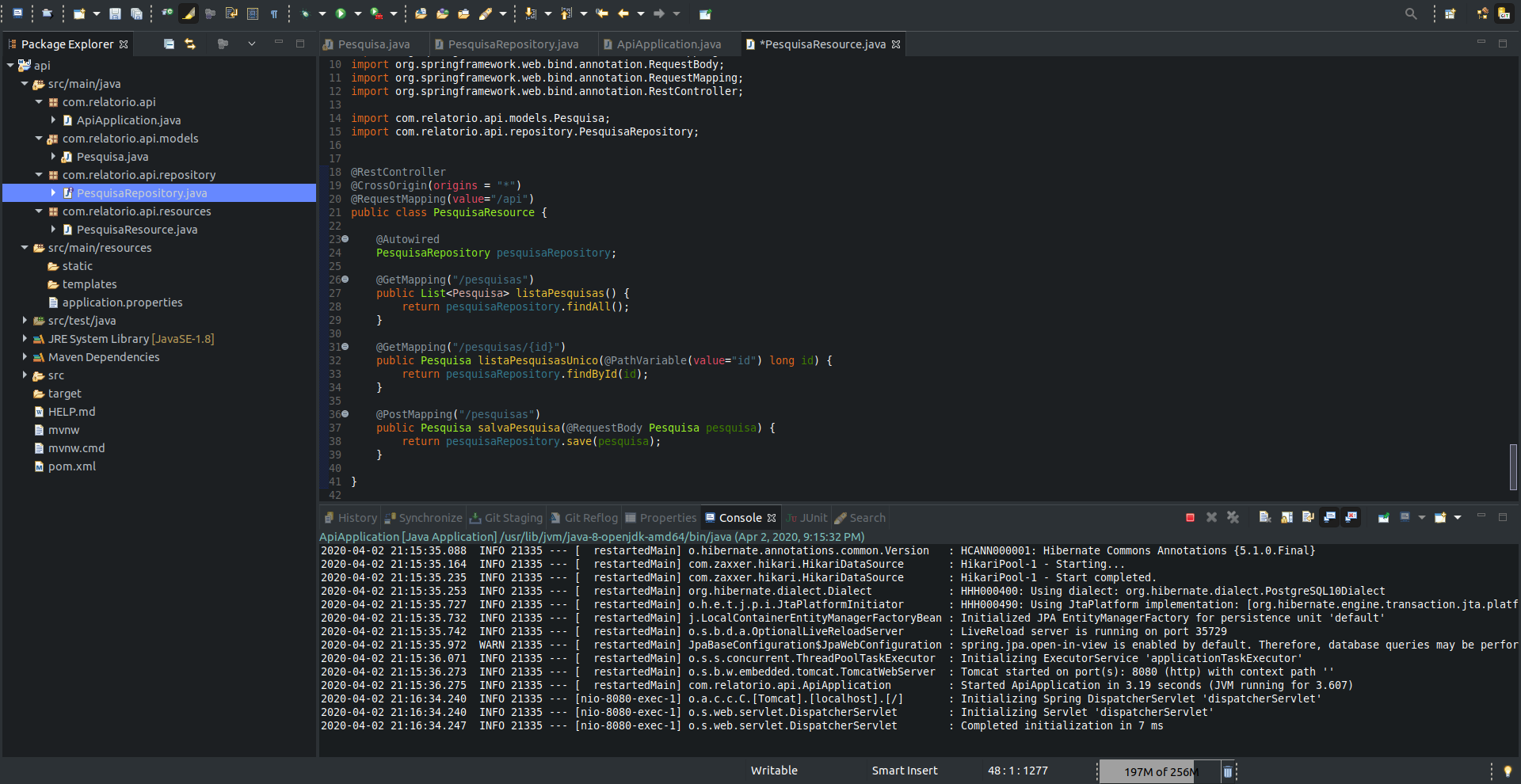Click the Coverage run icon
This screenshot has height=784, width=1521.
point(377,13)
